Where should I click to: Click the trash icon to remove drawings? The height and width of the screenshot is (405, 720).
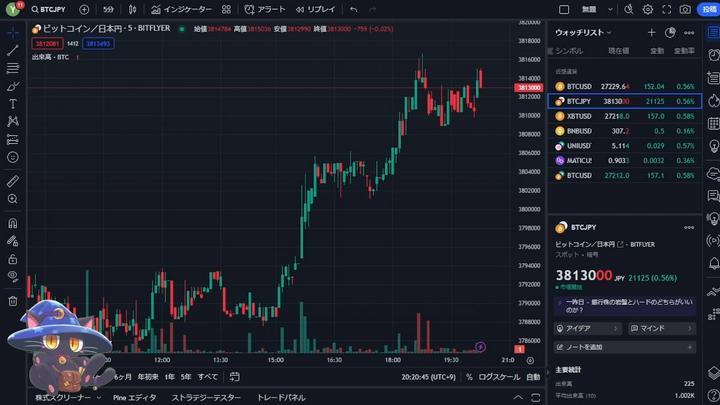(13, 300)
